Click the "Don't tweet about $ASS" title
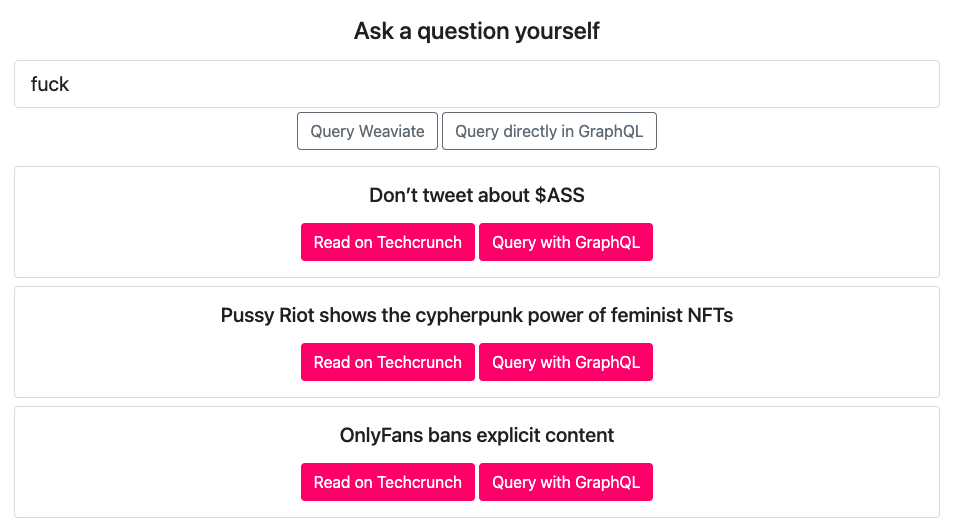The height and width of the screenshot is (531, 957). [476, 195]
